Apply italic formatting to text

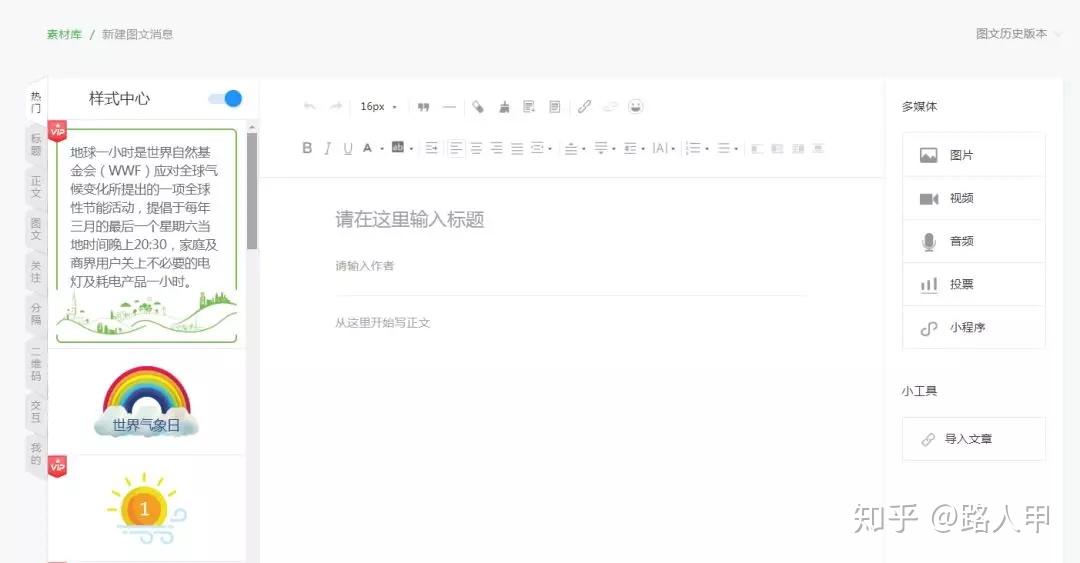click(x=328, y=148)
